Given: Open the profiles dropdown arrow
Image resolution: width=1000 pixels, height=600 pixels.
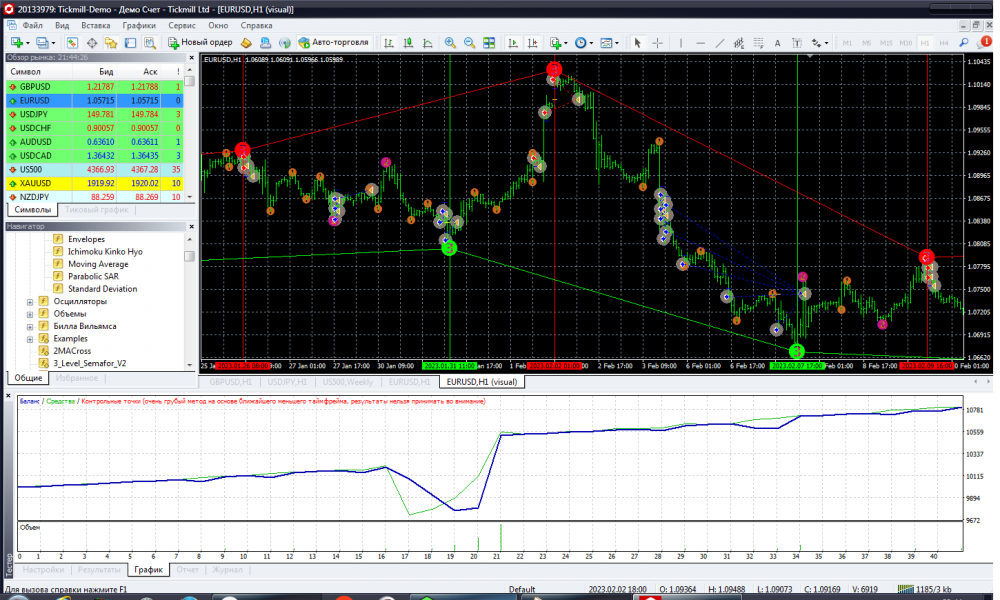Looking at the screenshot, I should point(53,43).
